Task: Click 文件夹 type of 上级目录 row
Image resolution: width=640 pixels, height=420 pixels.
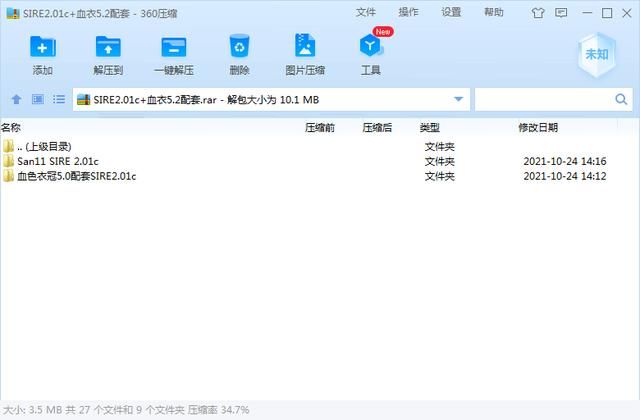Action: pyautogui.click(x=440, y=146)
